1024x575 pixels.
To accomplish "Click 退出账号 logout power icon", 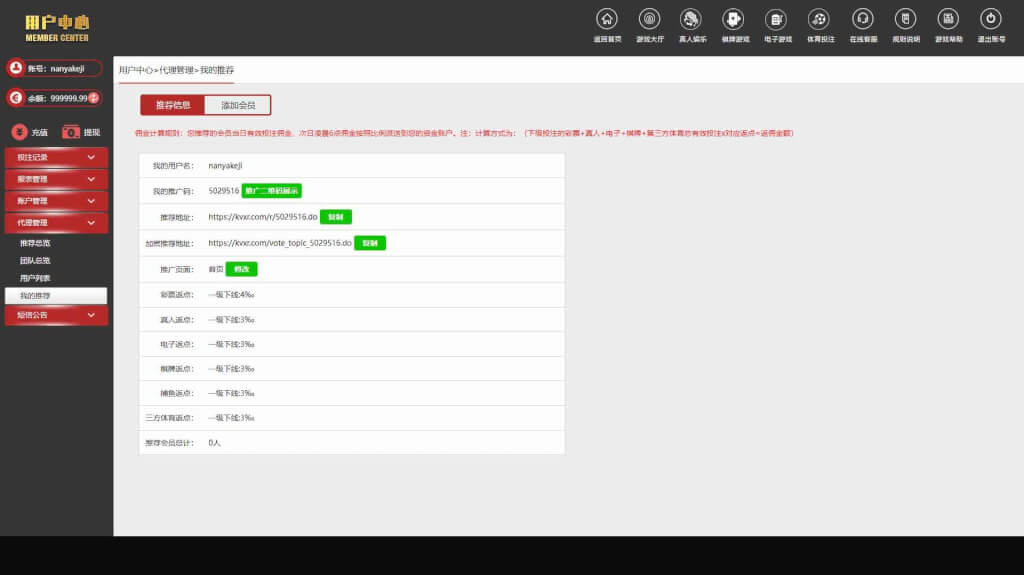I will pos(991,19).
